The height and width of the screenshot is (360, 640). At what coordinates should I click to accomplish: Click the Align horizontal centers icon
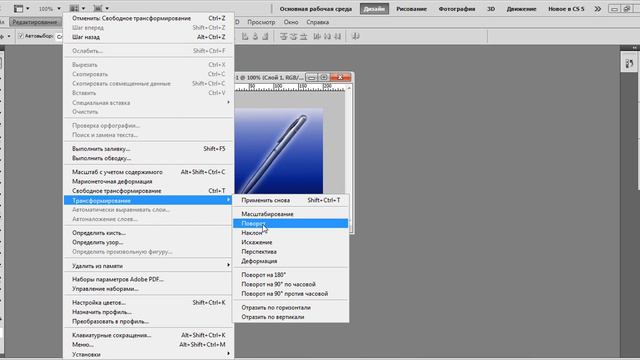(x=255, y=36)
